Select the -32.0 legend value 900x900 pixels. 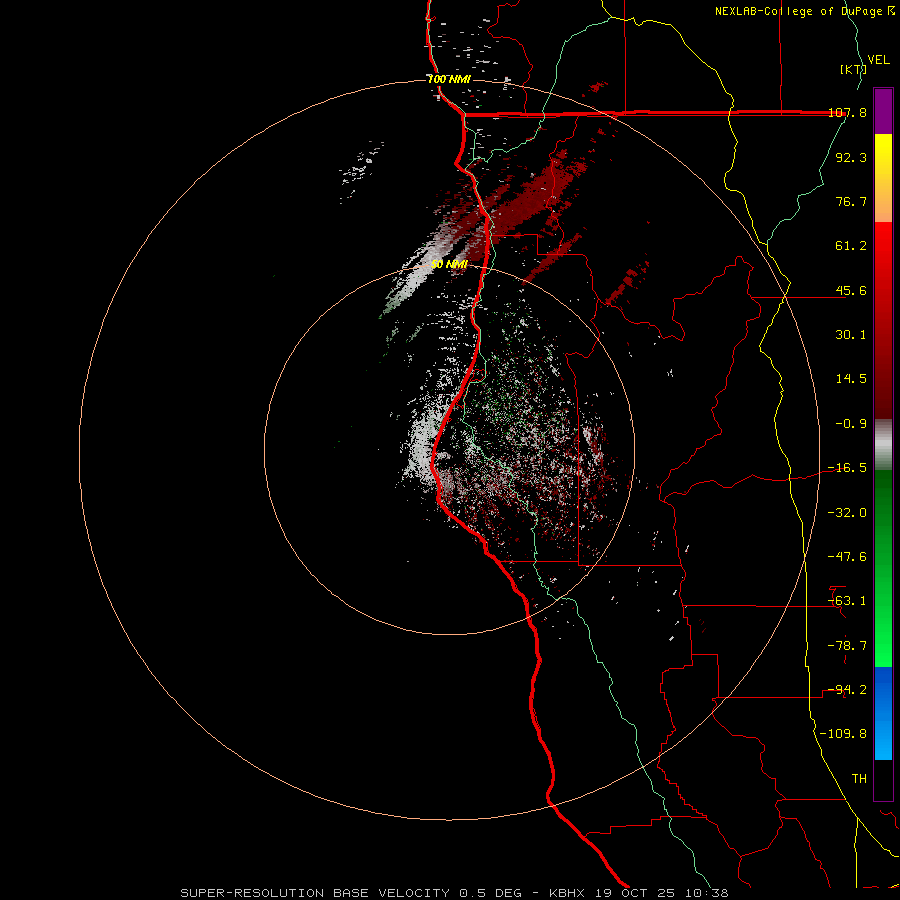(847, 513)
